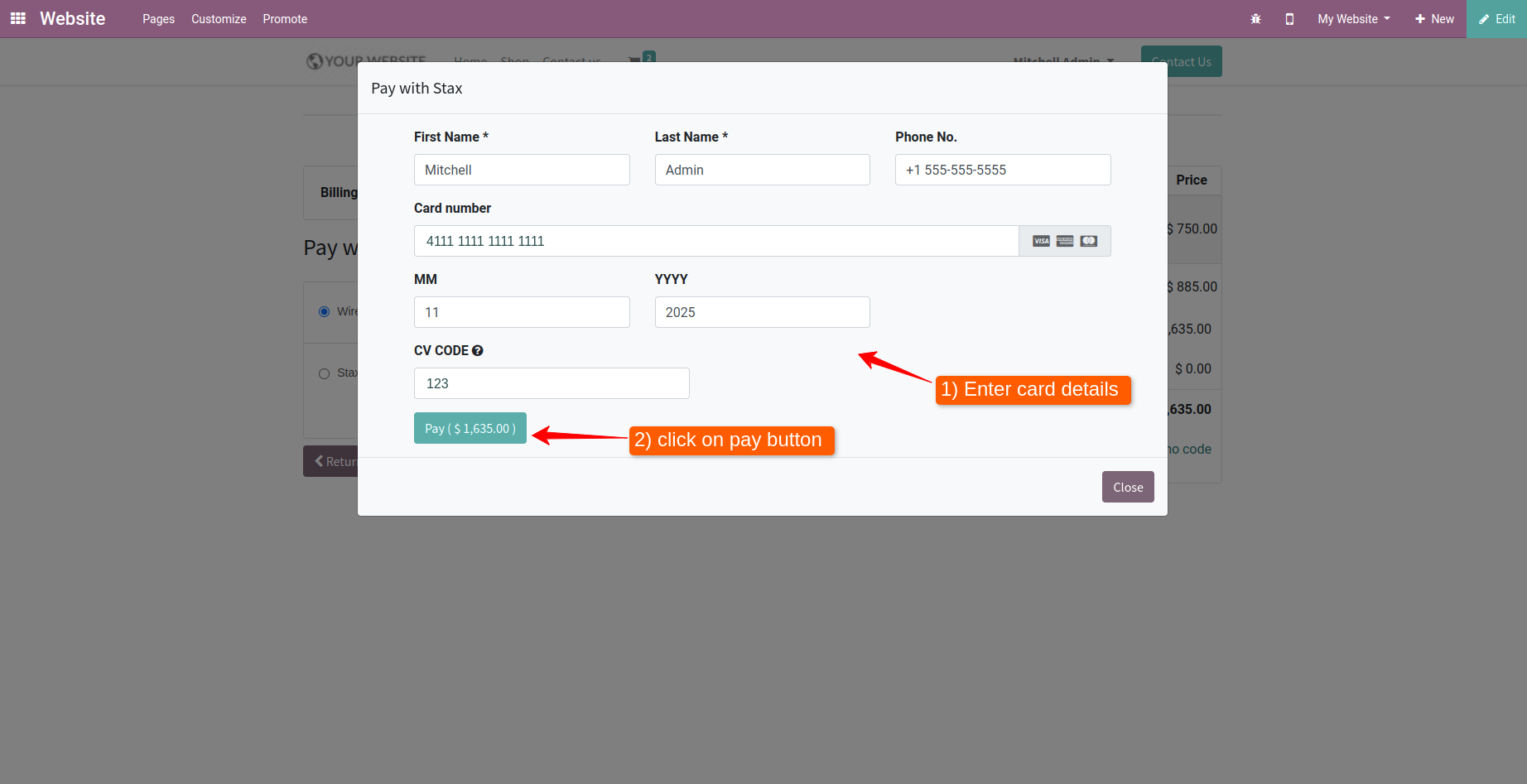1527x784 pixels.
Task: Click the Edit button
Action: tap(1497, 18)
